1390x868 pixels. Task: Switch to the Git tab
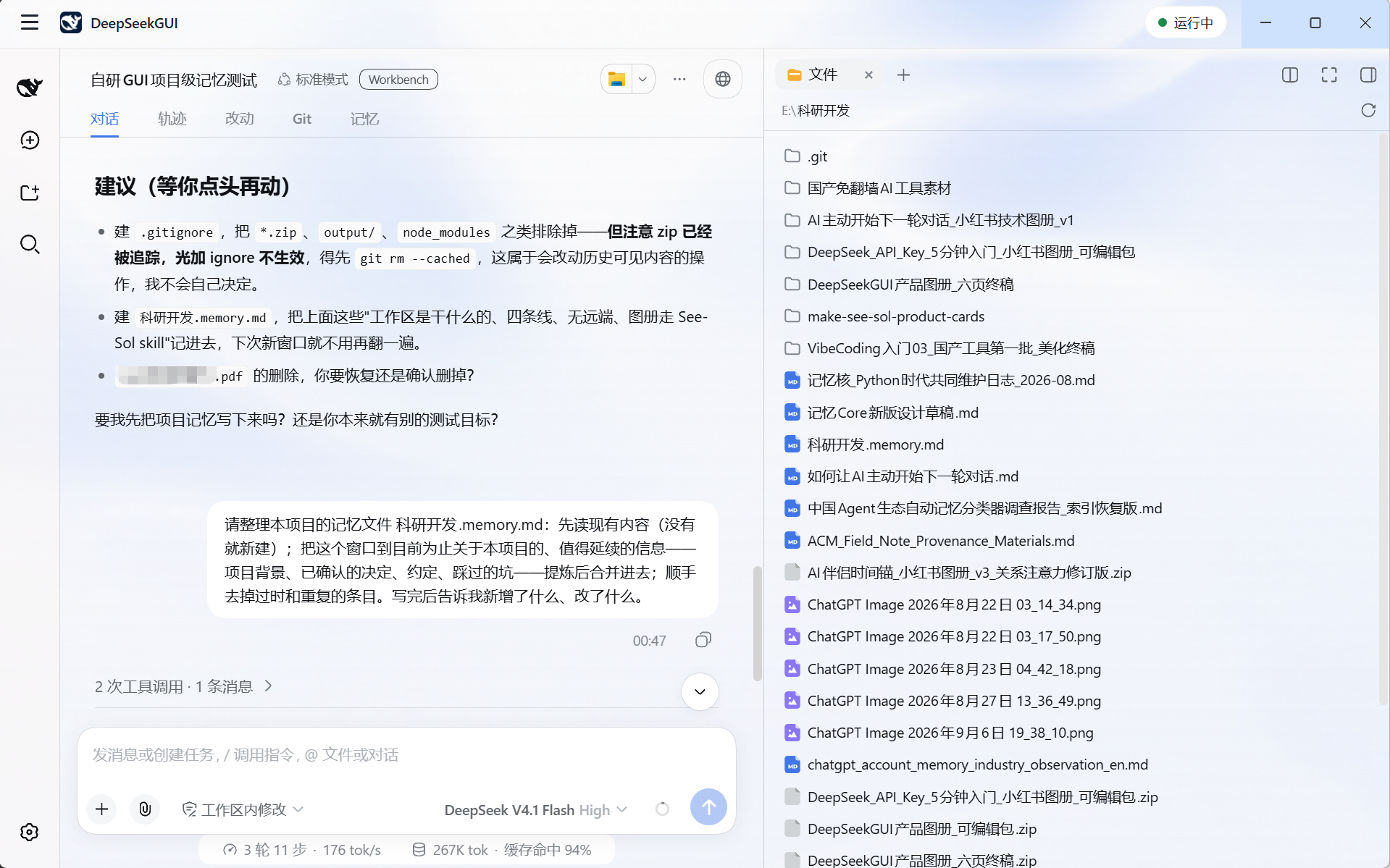[302, 119]
